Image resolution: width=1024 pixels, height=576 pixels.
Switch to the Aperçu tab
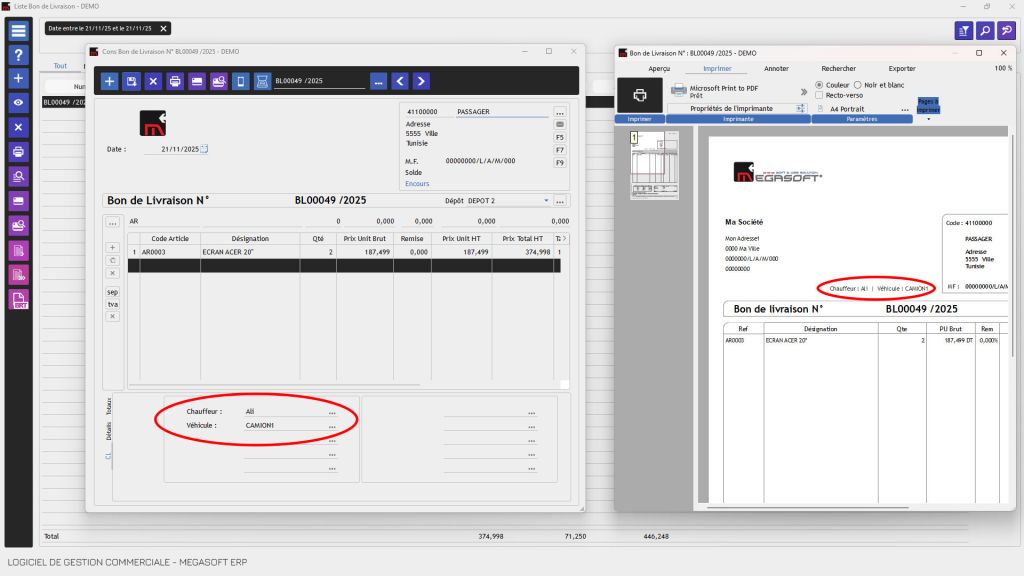click(x=659, y=69)
